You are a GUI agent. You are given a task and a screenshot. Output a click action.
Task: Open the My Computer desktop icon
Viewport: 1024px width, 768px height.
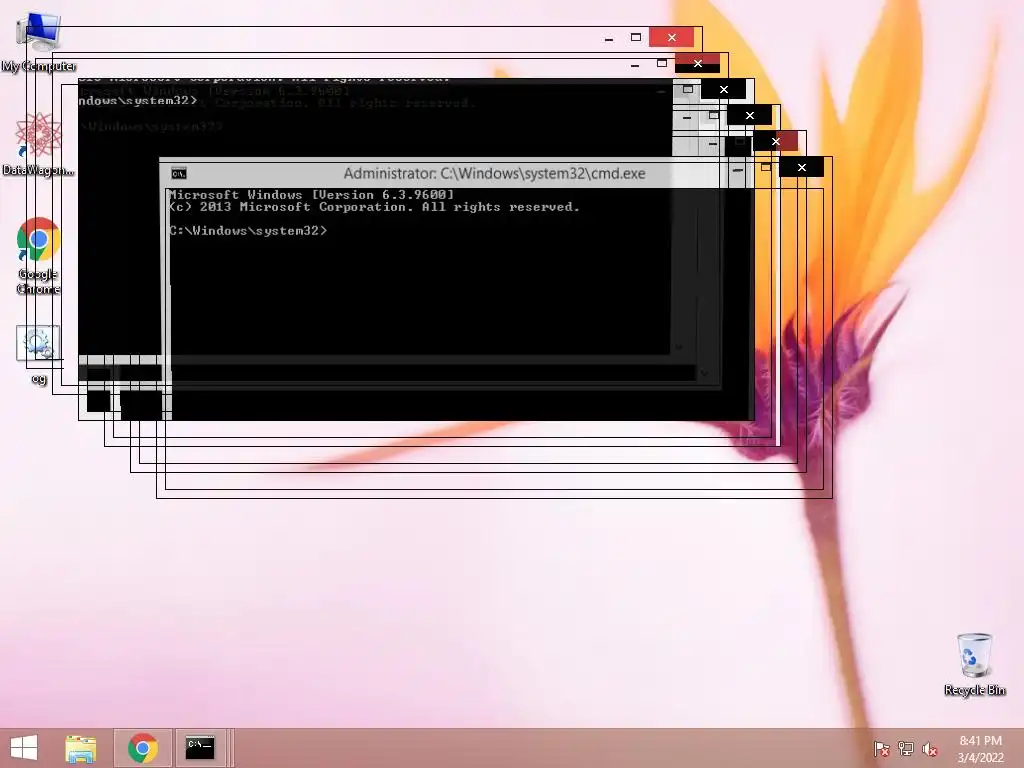coord(39,42)
